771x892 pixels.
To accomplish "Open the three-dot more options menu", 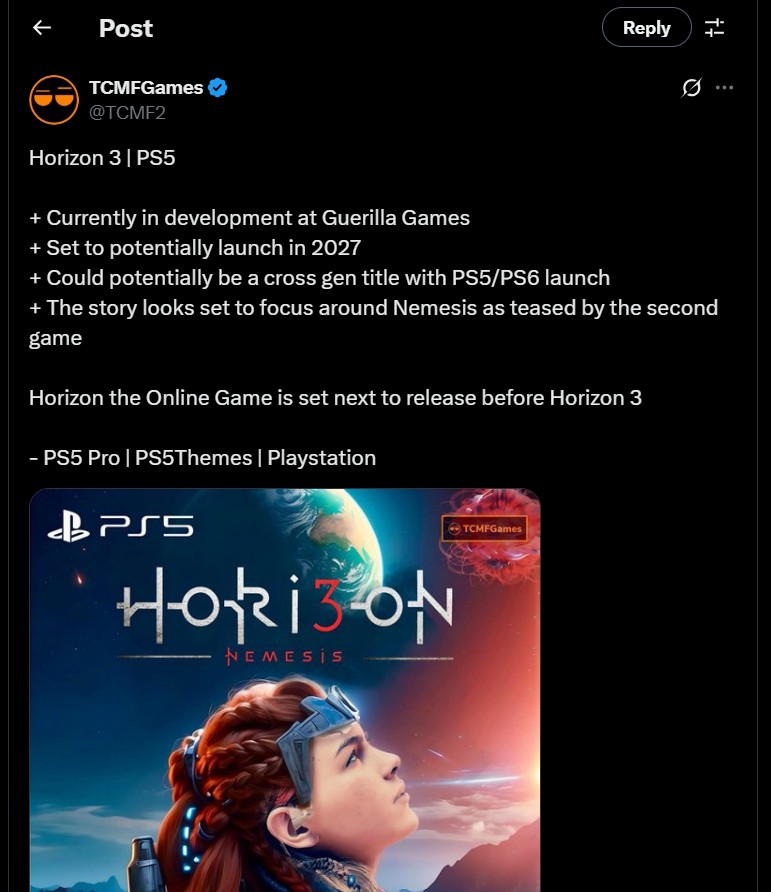I will click(x=724, y=88).
